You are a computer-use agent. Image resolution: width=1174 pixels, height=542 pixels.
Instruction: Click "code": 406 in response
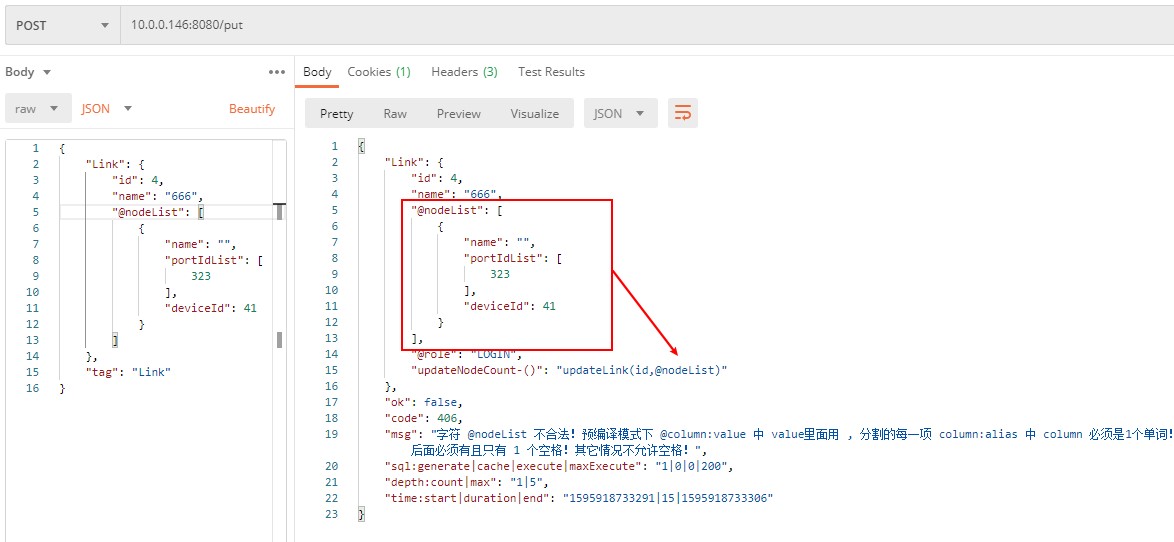click(423, 418)
